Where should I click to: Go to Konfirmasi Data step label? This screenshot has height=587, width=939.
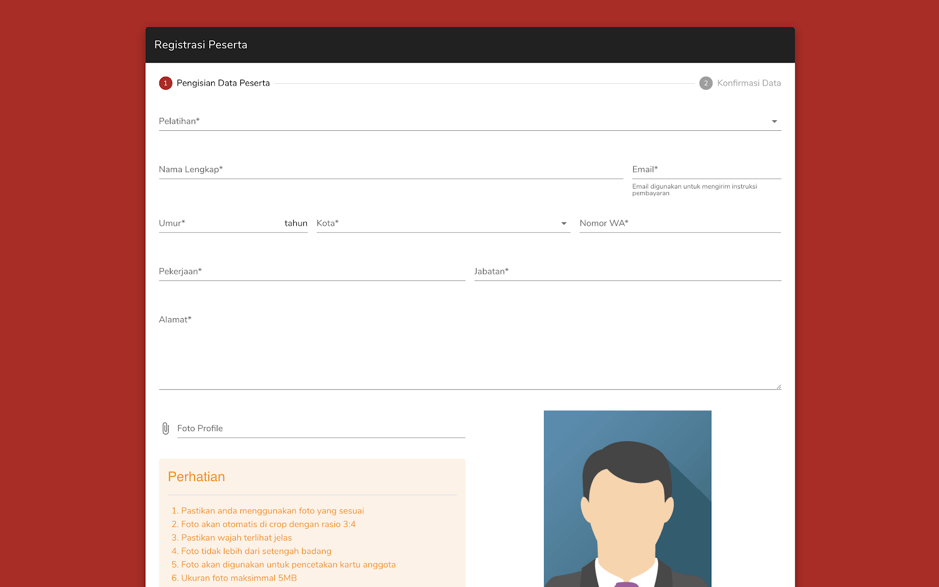coord(748,83)
